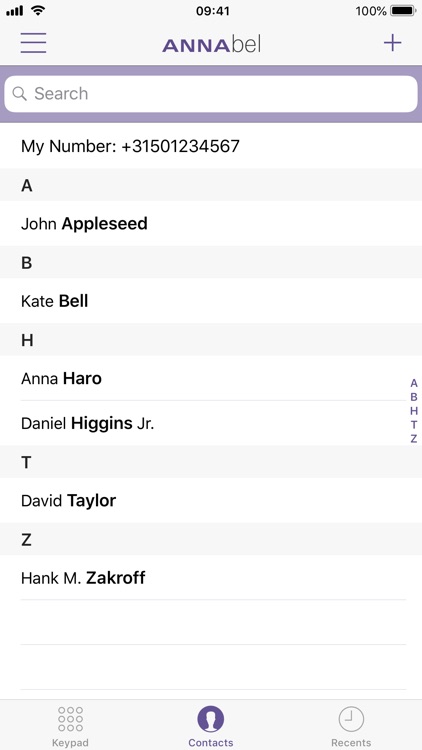
Task: Tap My Number row
Action: 211,146
